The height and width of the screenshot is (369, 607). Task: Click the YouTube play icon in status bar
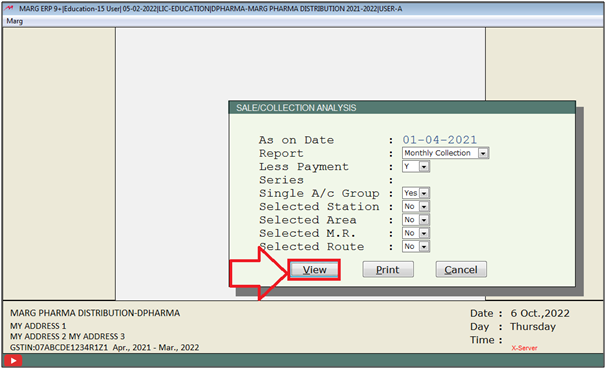tap(13, 360)
